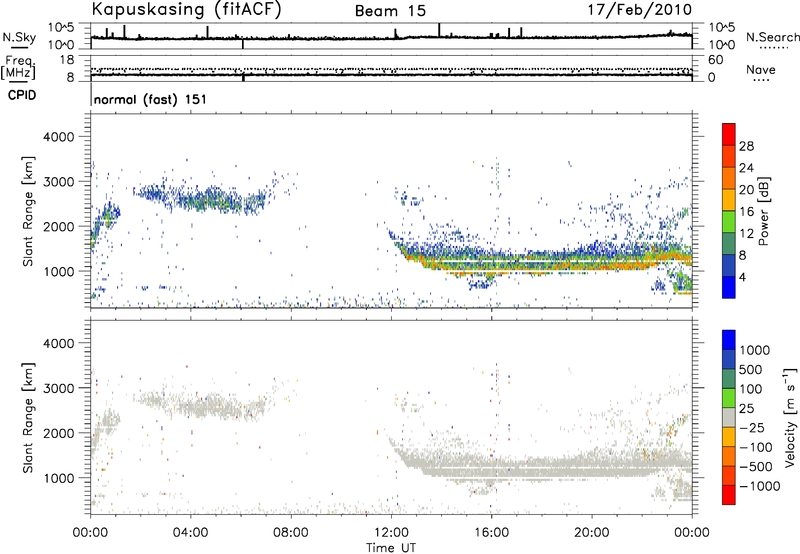Viewport: 800px width, 554px height.
Task: Pick the red segment of Power color bar
Action: click(729, 134)
